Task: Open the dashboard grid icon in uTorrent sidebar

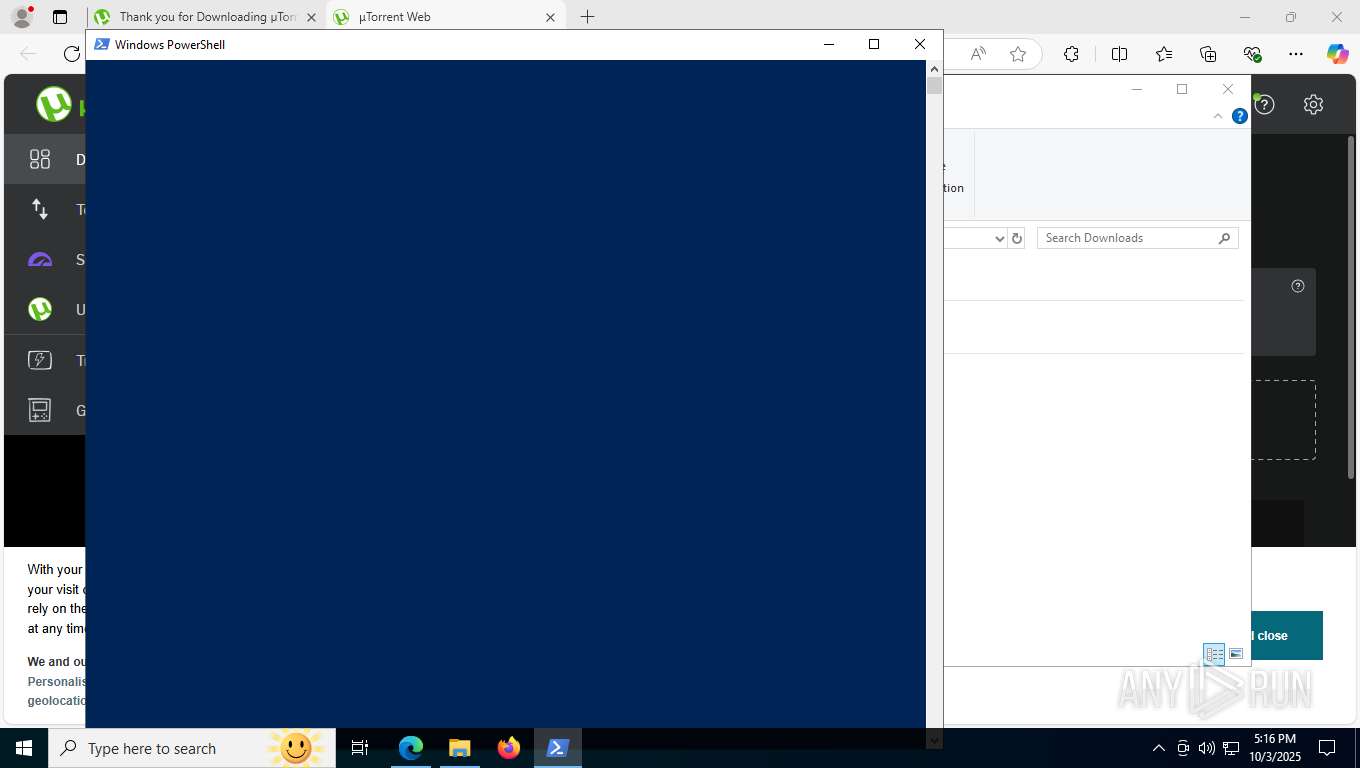Action: (x=40, y=159)
